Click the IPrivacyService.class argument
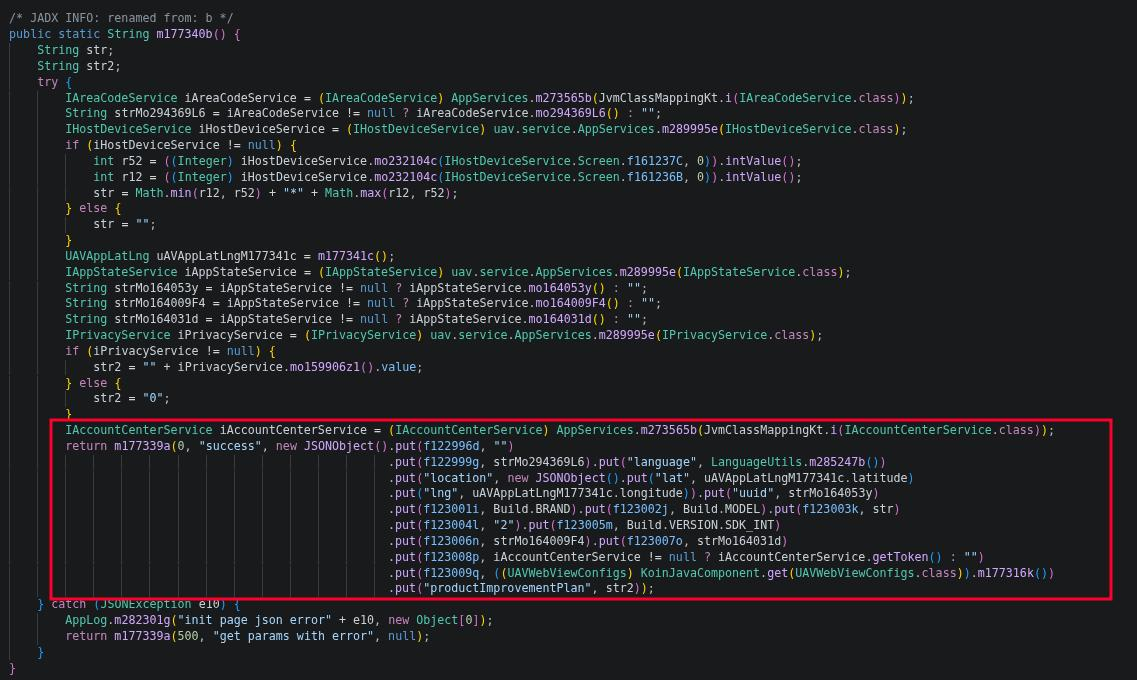This screenshot has width=1137, height=680. 735,335
